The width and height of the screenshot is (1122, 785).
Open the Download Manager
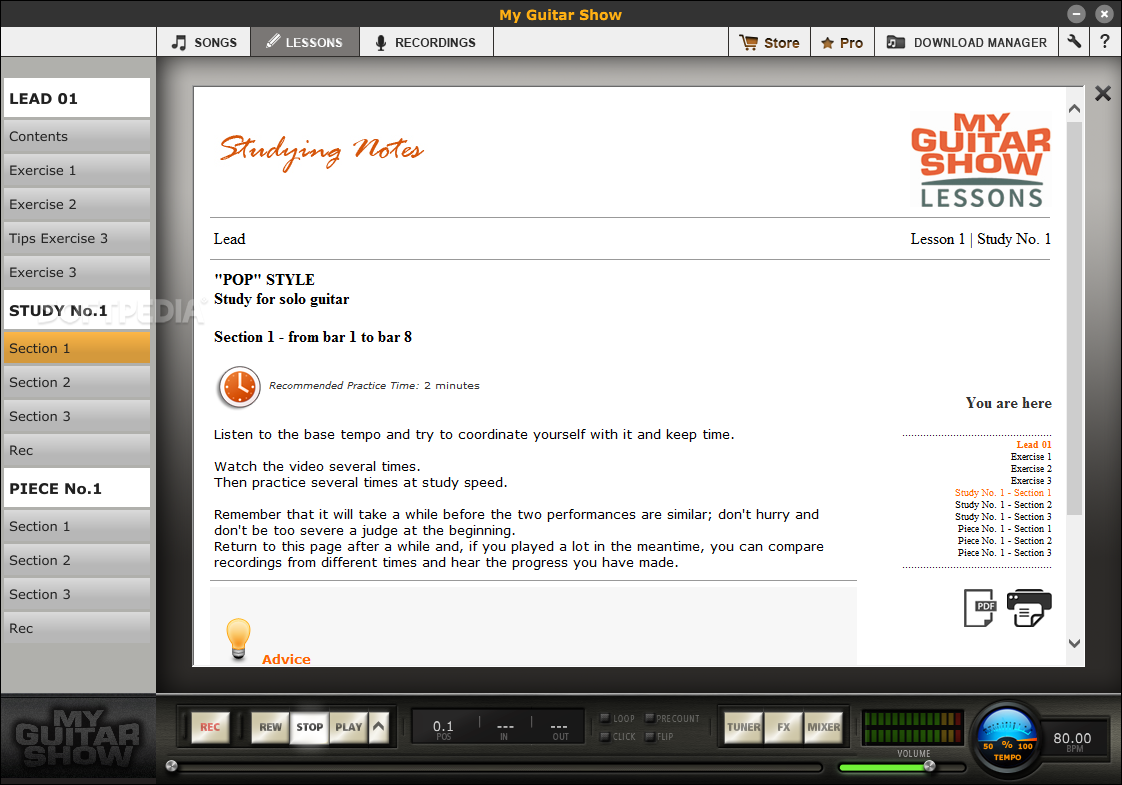click(966, 42)
